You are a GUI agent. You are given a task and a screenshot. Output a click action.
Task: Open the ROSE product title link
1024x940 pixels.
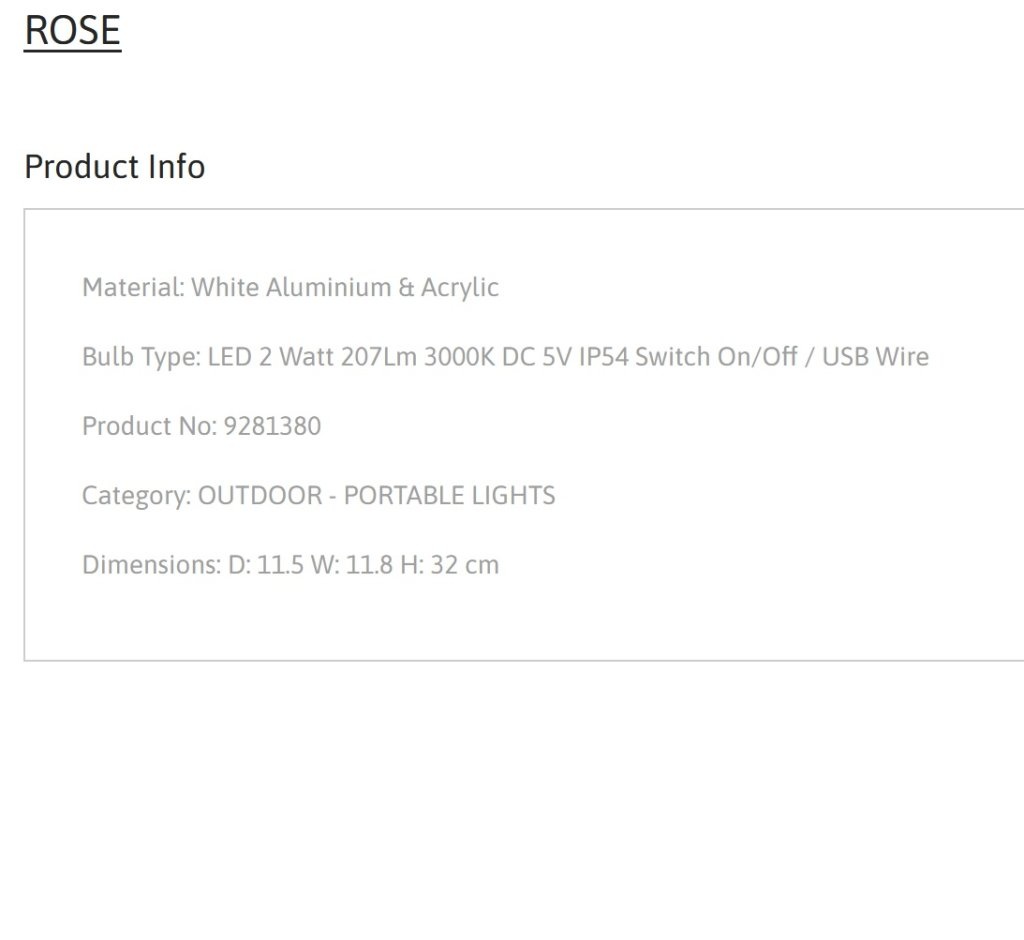72,30
